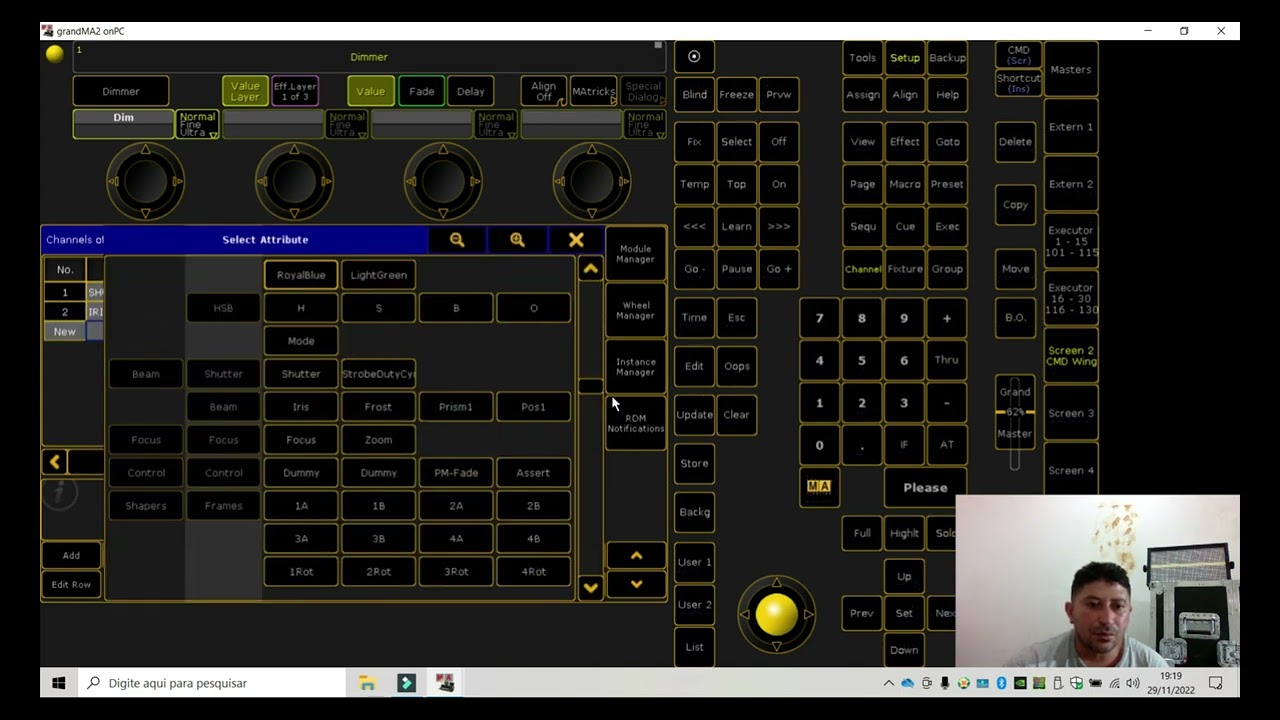Select the StrobeDutyCycle attribute
This screenshot has height=720, width=1280.
[379, 374]
